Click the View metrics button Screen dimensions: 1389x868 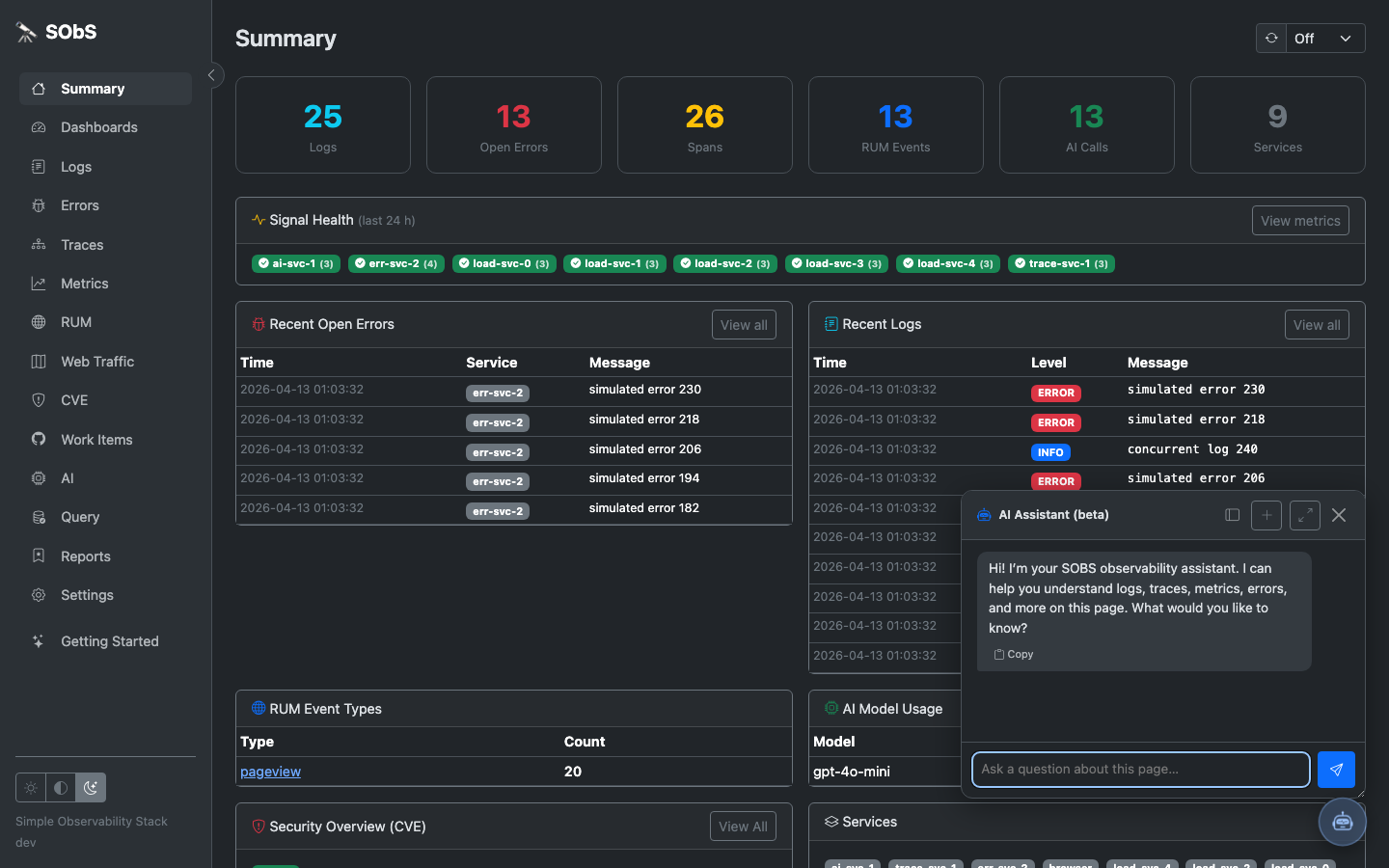[1300, 221]
